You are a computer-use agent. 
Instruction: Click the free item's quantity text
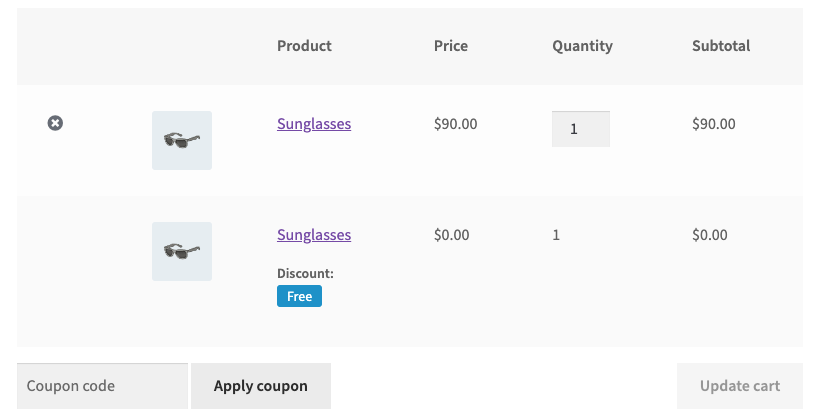tap(557, 235)
